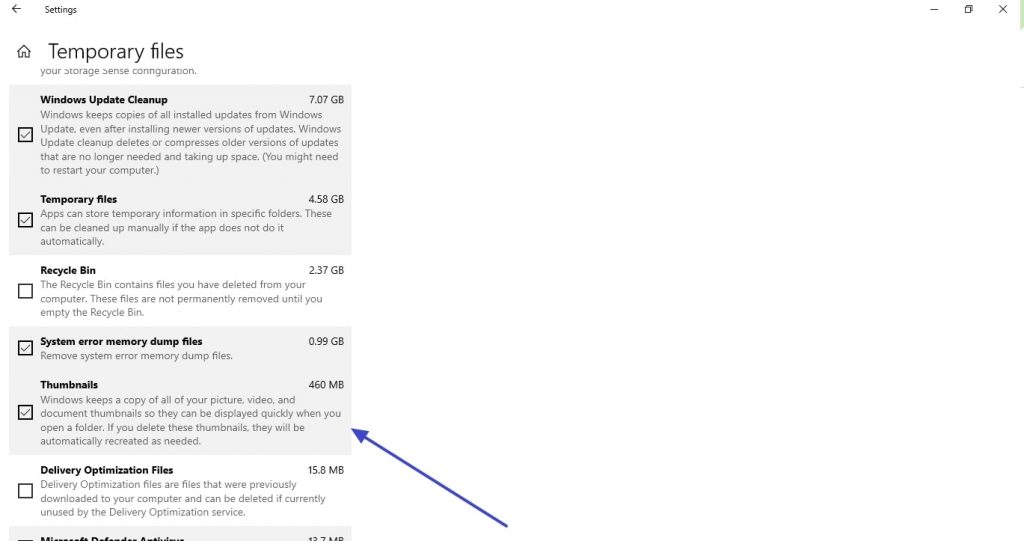1024x541 pixels.
Task: Click the Temporary files page heading
Action: [116, 52]
